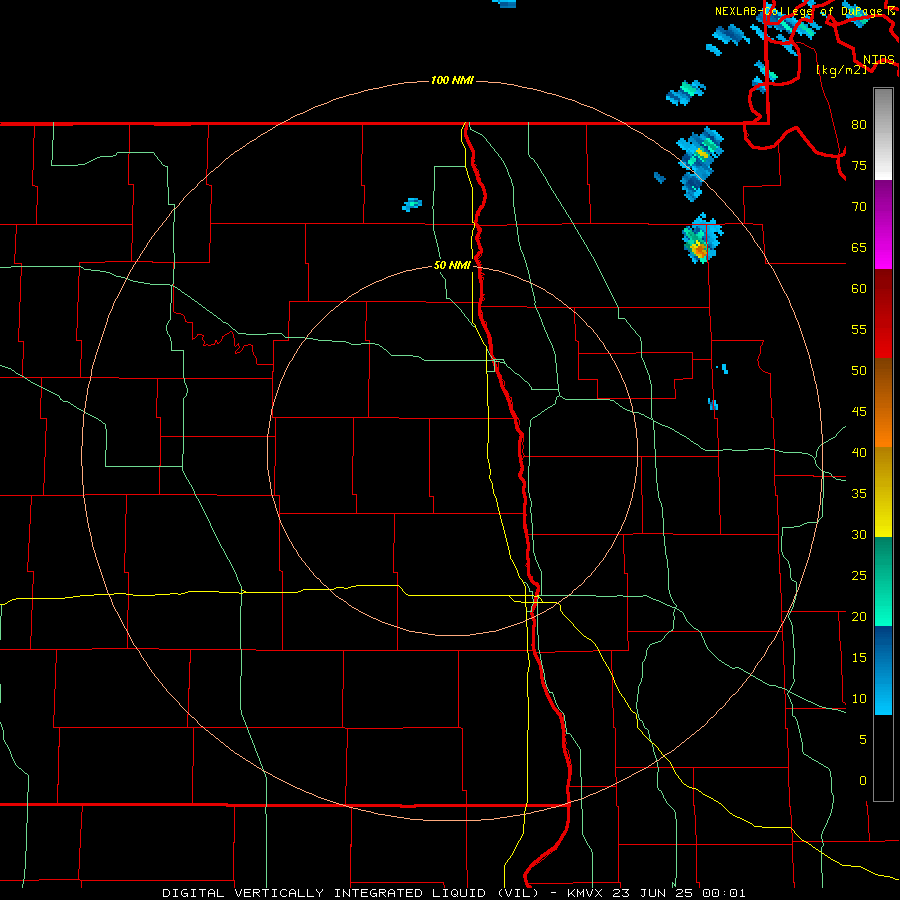Click the "25" legend tick label
The image size is (900, 900).
[859, 576]
